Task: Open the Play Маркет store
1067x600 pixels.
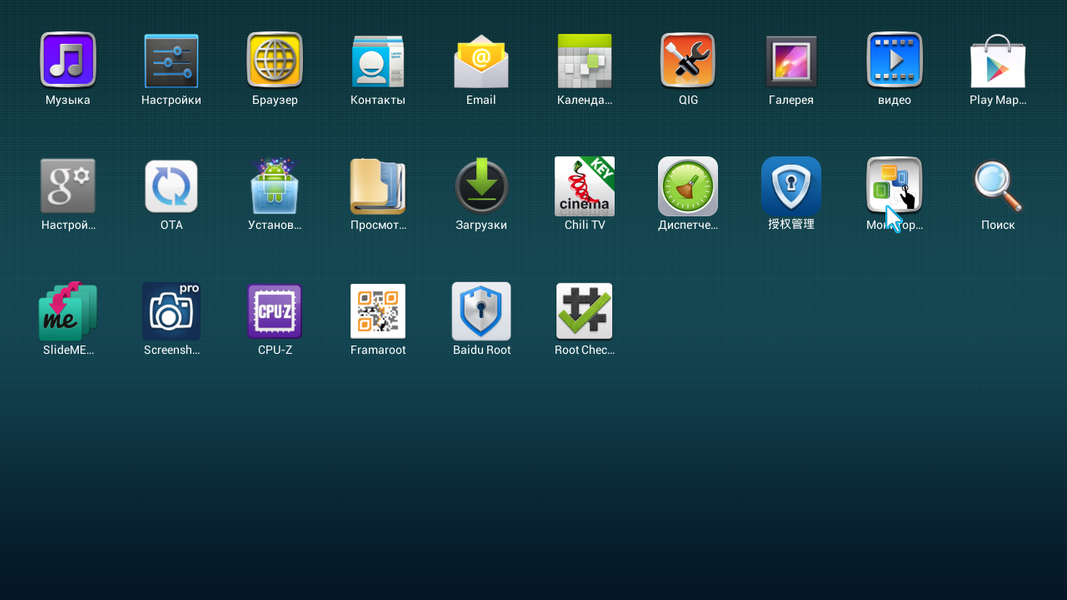Action: coord(998,61)
